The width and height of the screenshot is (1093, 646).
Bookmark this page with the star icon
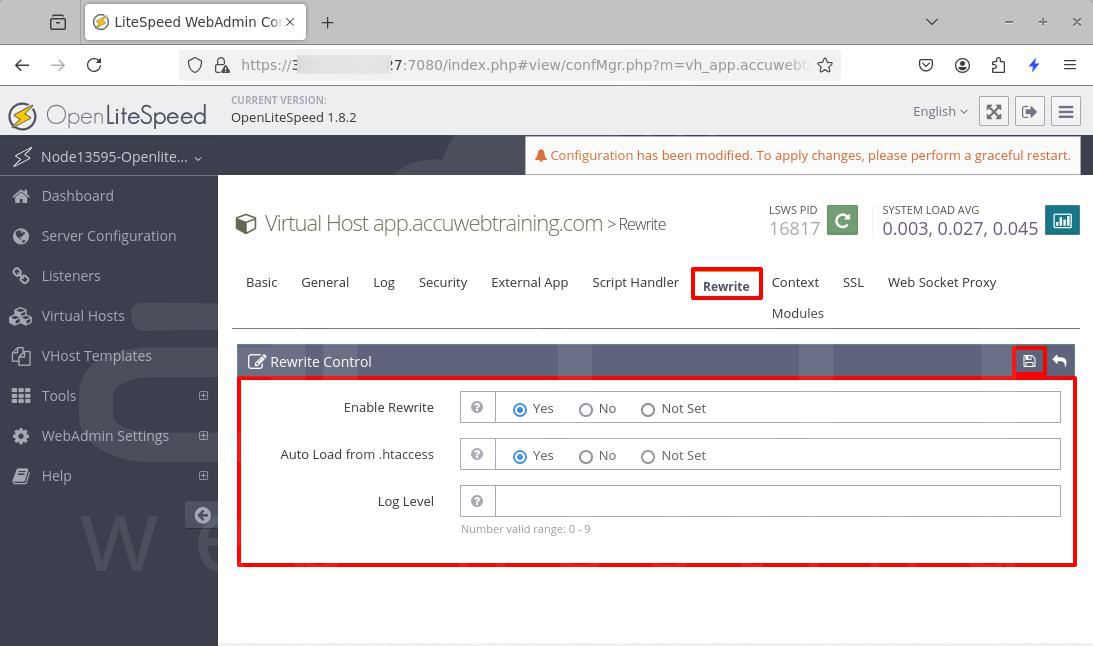pos(825,65)
